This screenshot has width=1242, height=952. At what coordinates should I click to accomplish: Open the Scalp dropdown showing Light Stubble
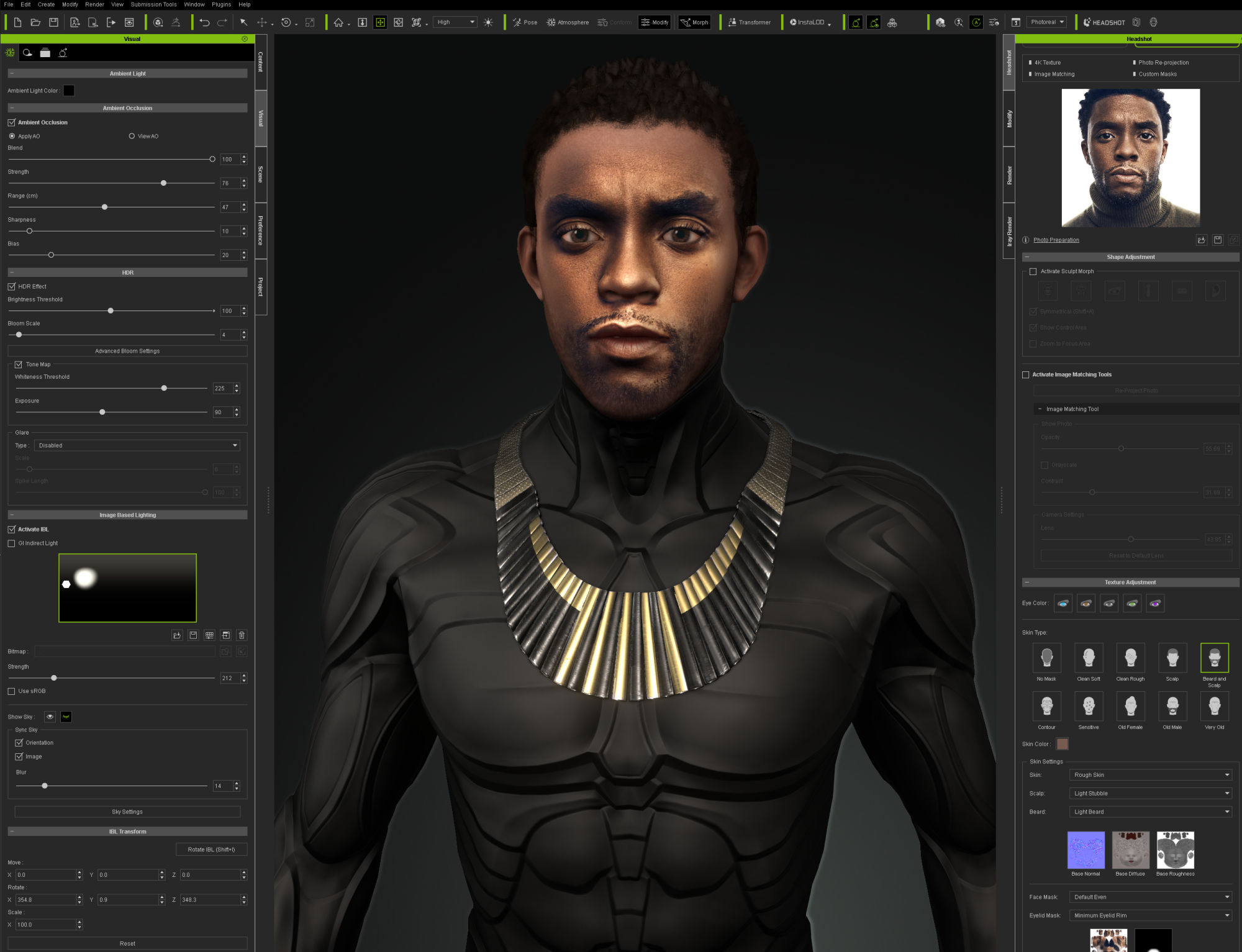pyautogui.click(x=1151, y=793)
